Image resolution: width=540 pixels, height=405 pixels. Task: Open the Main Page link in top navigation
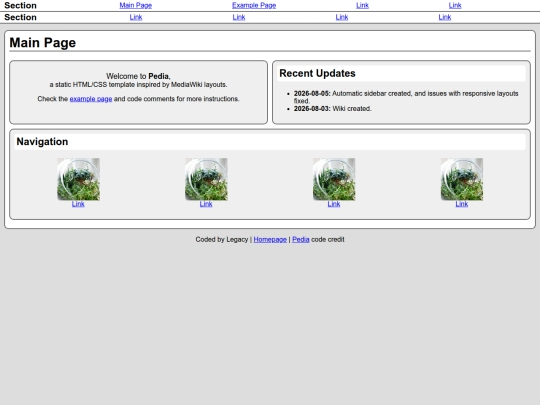point(136,5)
